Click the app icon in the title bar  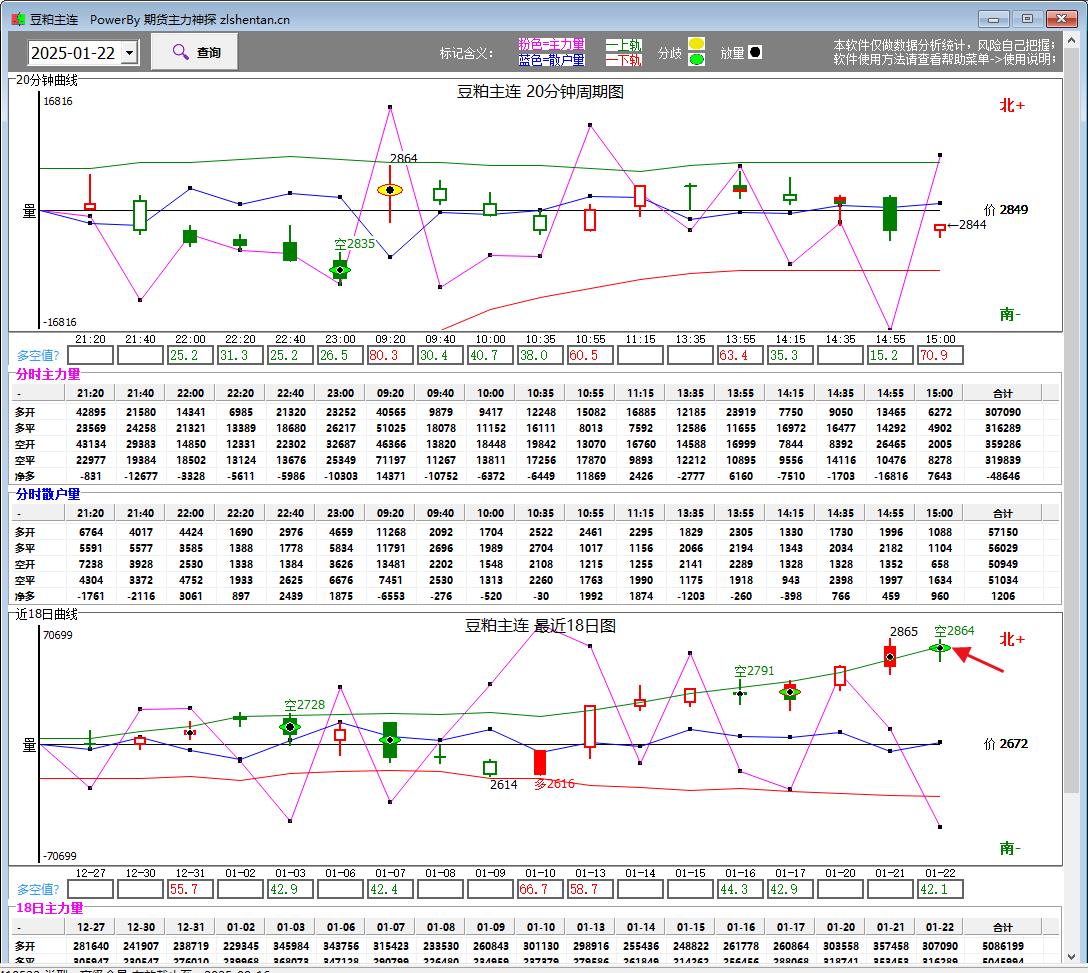[18, 18]
